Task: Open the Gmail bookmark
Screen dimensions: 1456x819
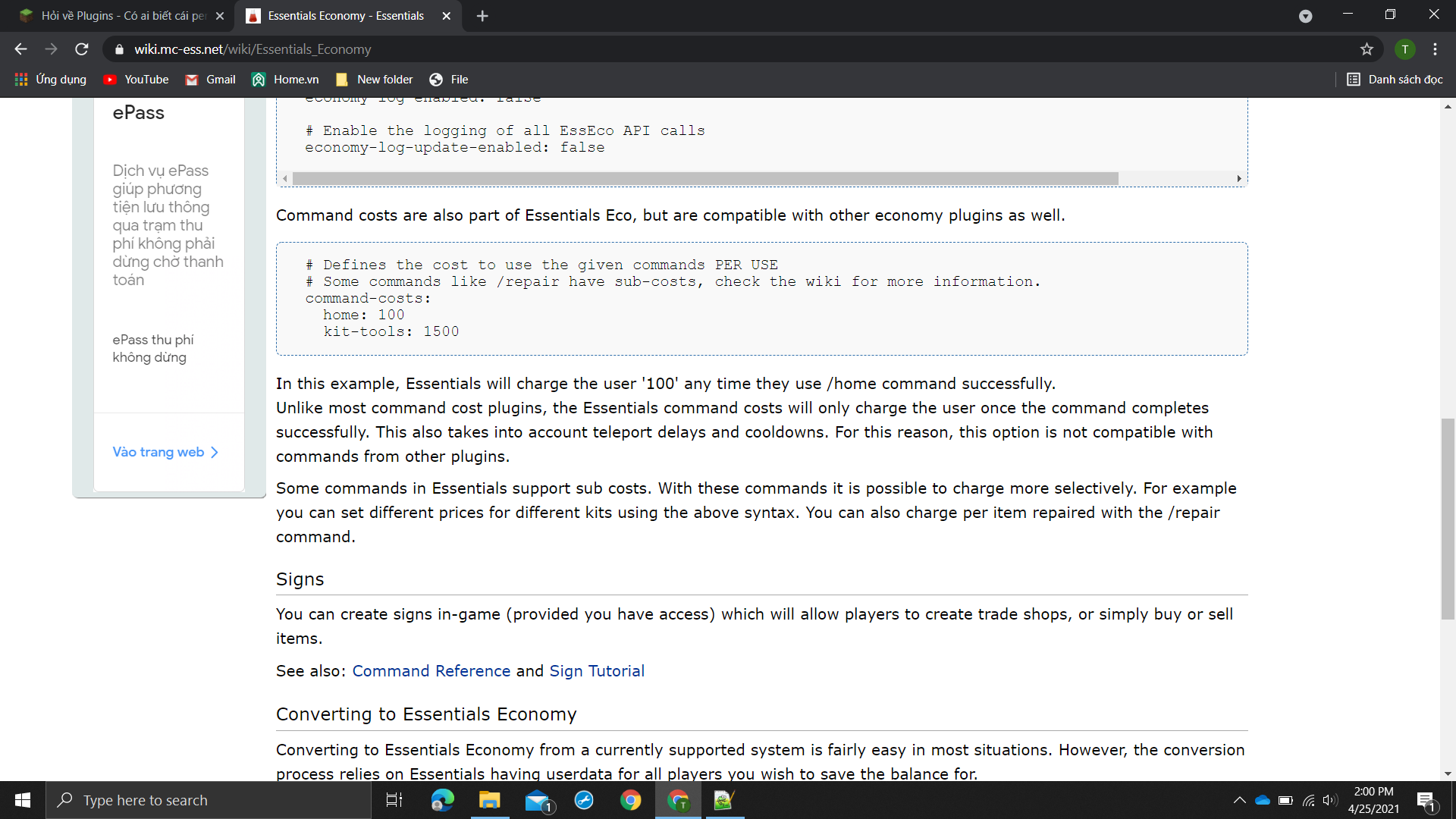Action: click(x=211, y=80)
